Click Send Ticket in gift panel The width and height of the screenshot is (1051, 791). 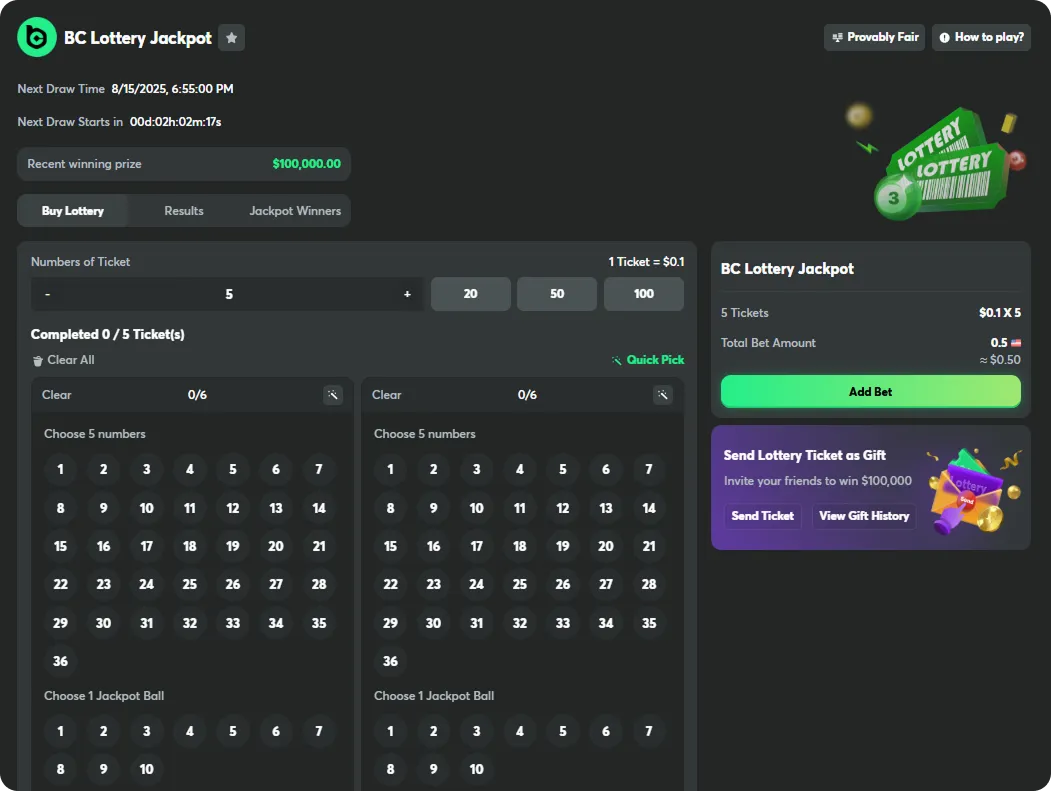click(763, 516)
